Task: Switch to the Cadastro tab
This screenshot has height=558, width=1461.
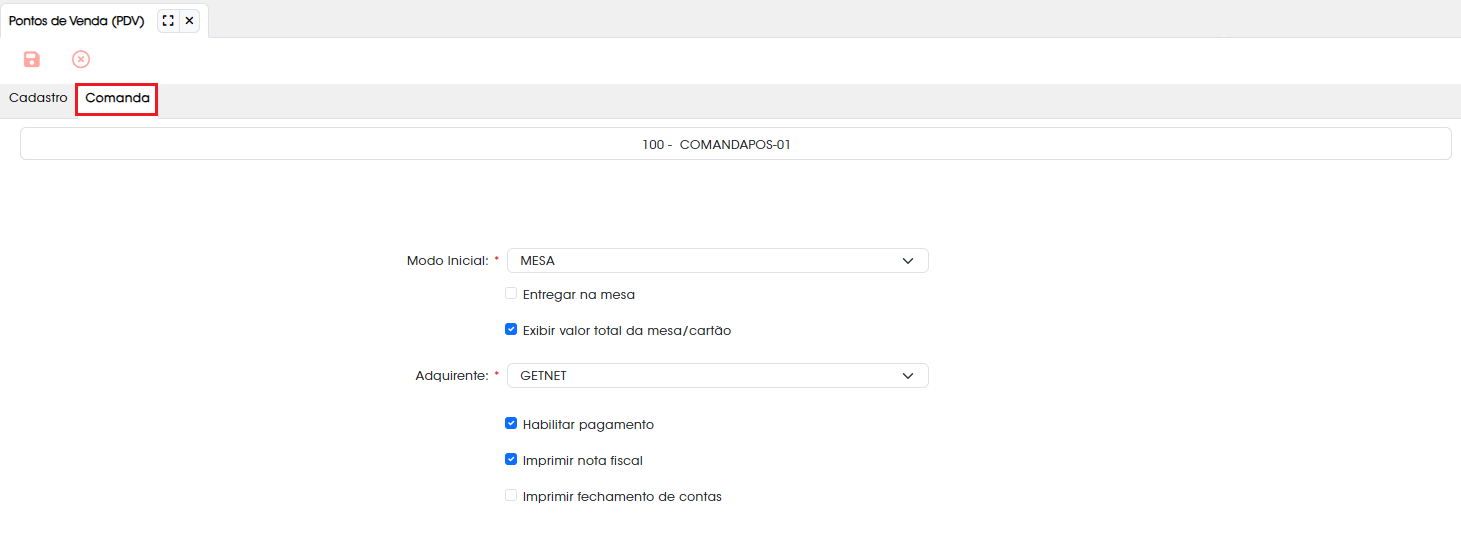Action: pos(38,99)
